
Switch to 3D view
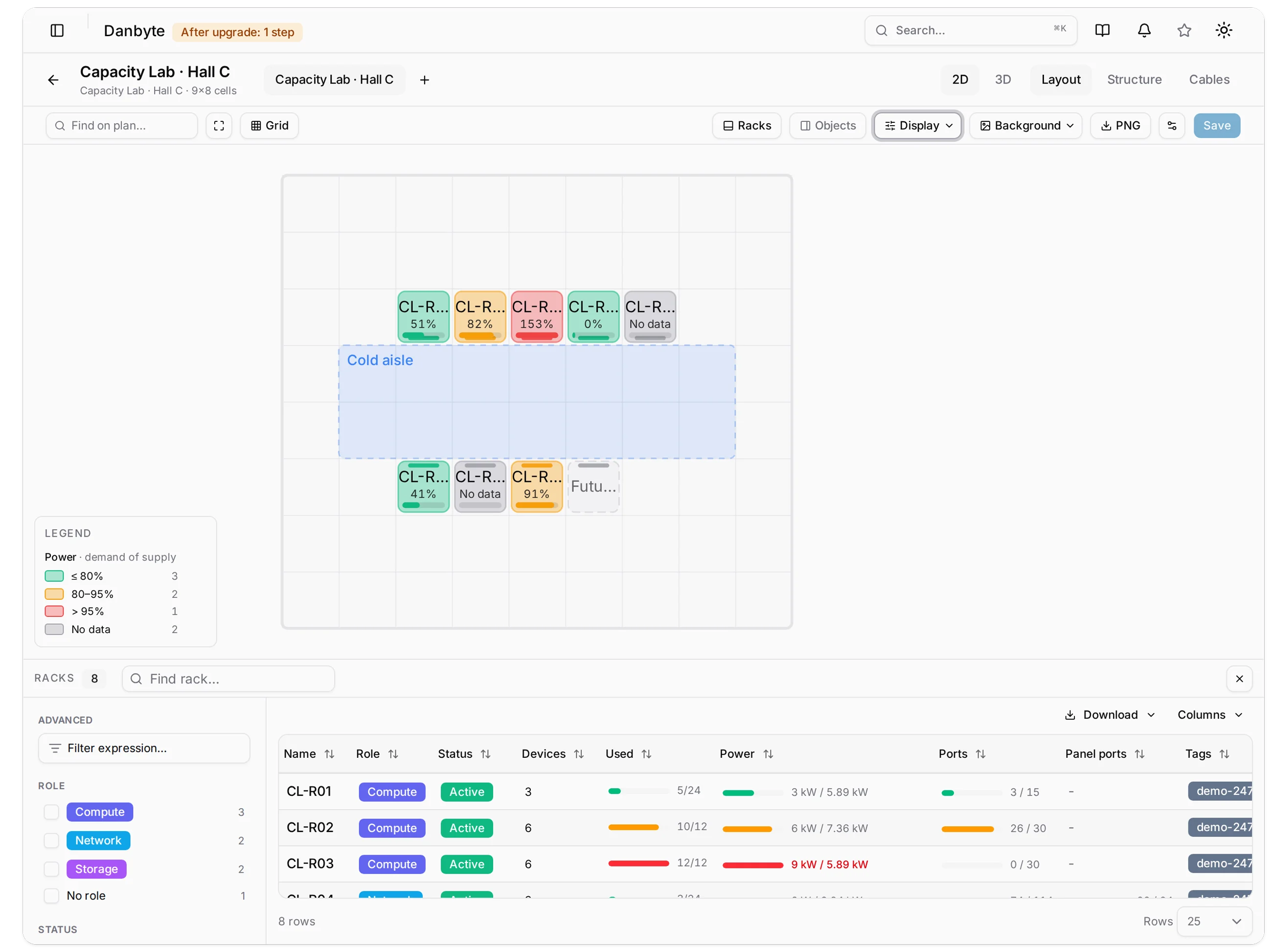[1003, 80]
